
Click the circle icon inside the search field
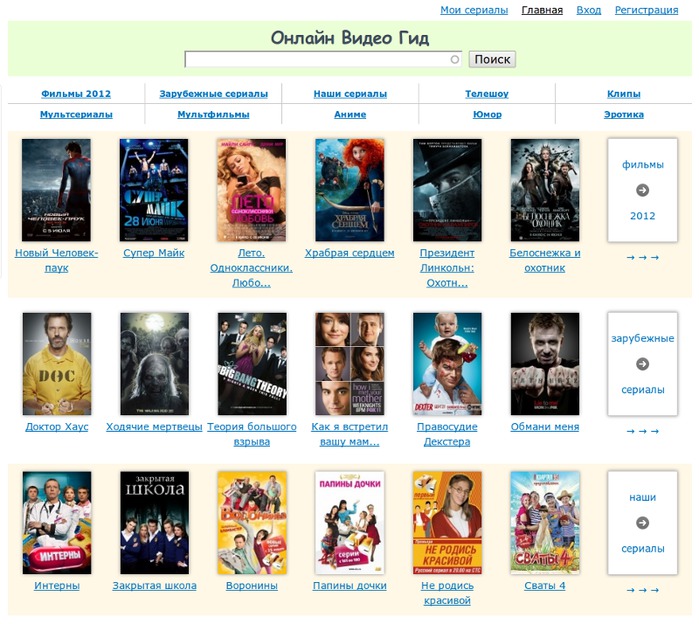[x=454, y=59]
